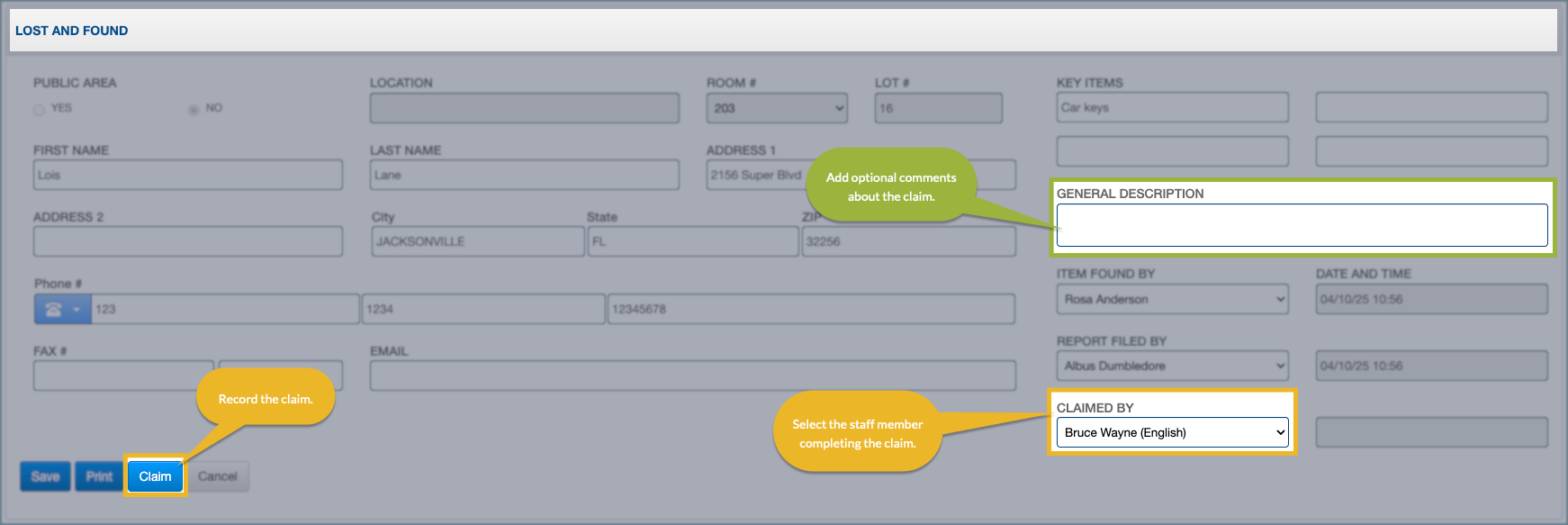
Task: Click the General Description text field
Action: pos(1302,225)
